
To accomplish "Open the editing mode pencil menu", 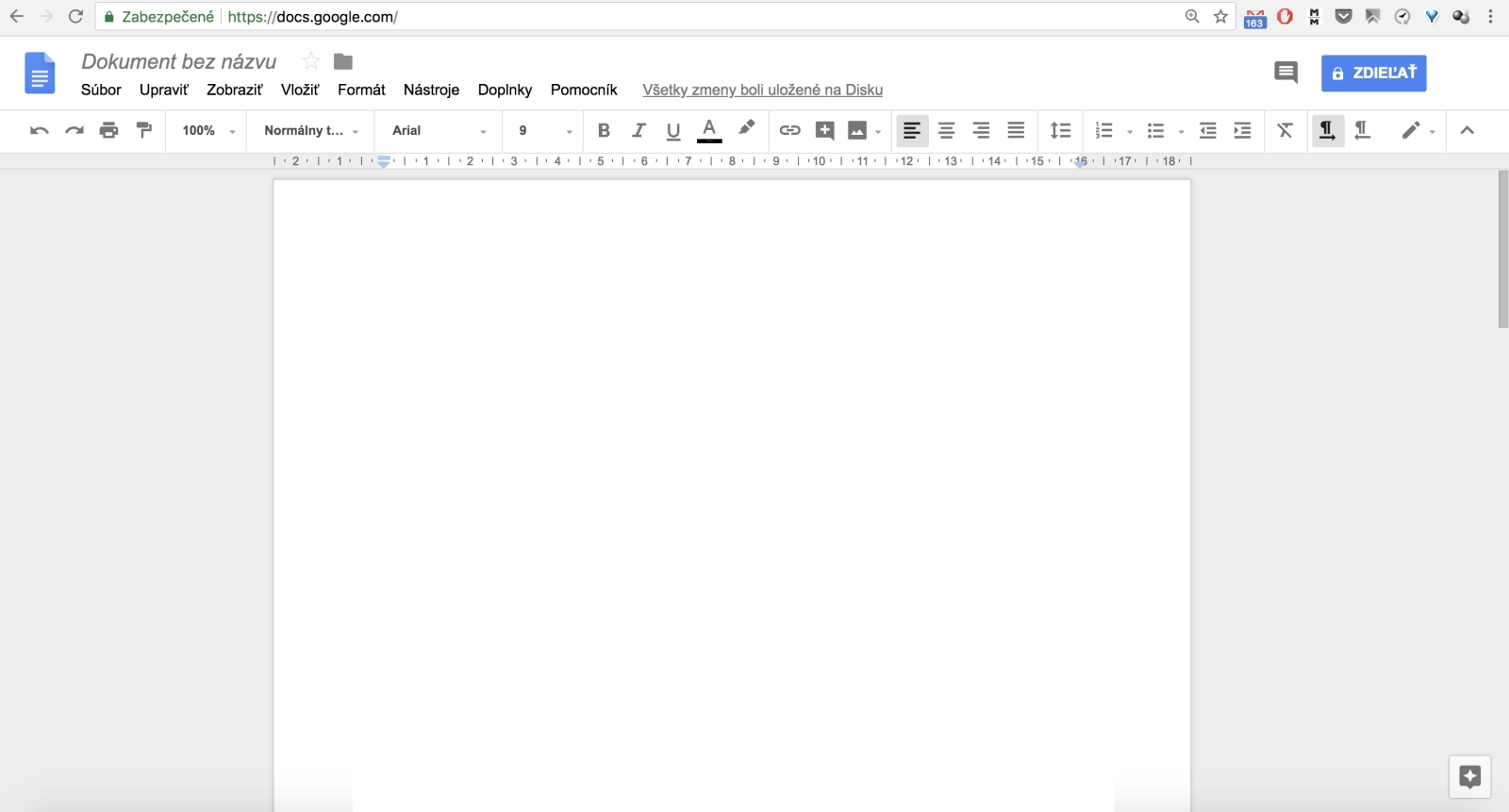I will tap(1418, 131).
